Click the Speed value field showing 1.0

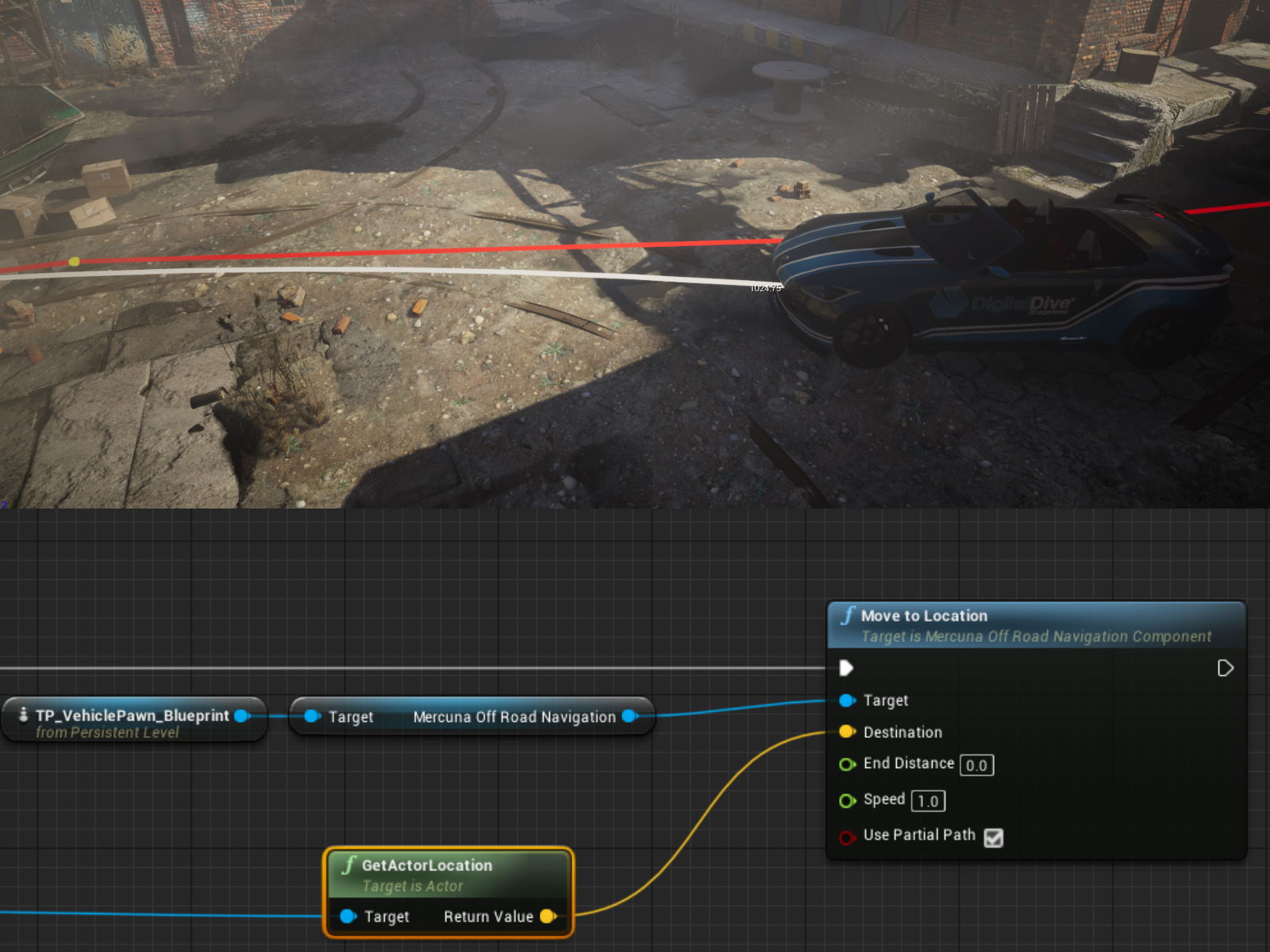click(x=927, y=800)
